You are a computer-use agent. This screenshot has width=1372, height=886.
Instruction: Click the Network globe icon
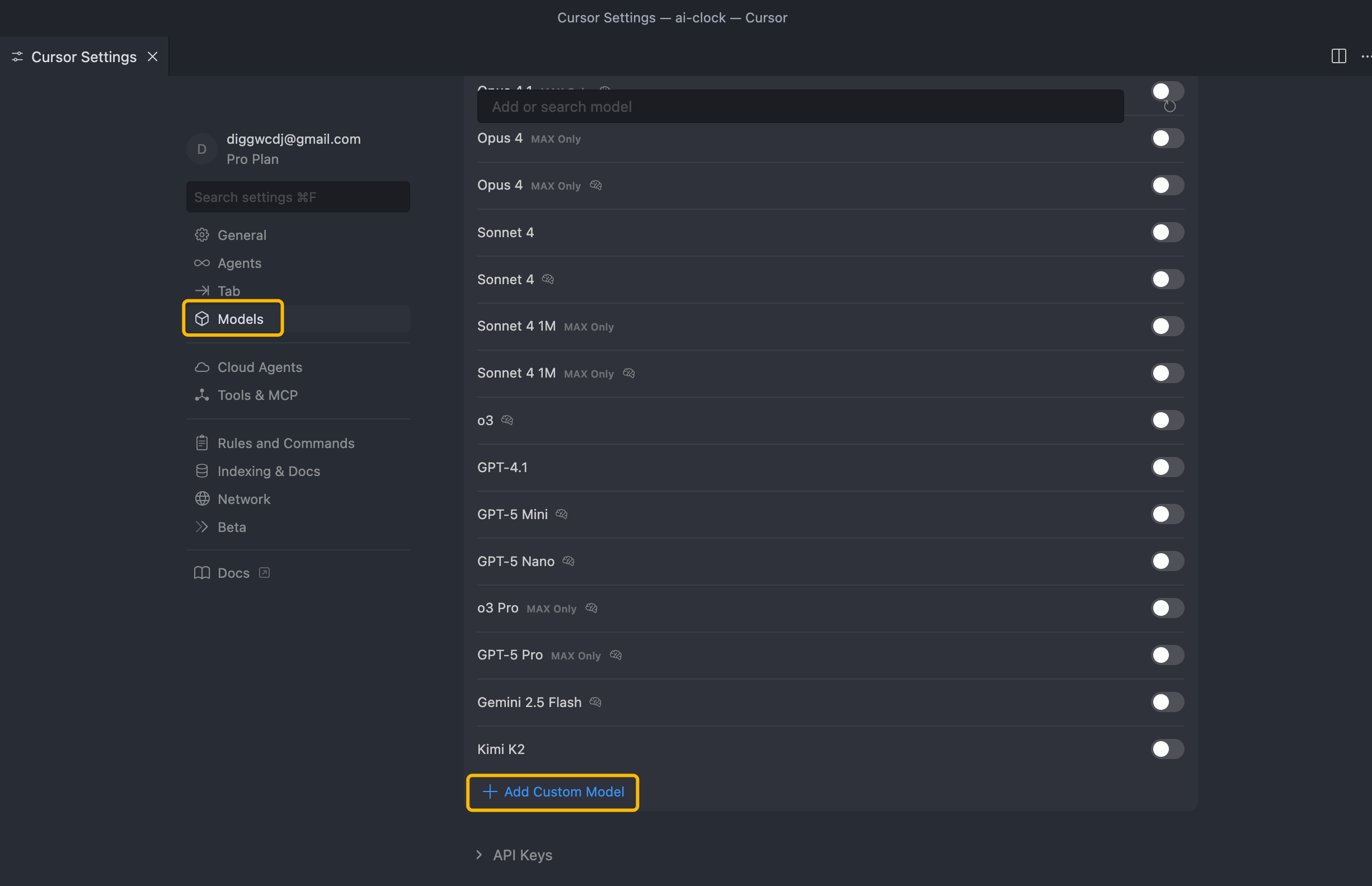(201, 499)
